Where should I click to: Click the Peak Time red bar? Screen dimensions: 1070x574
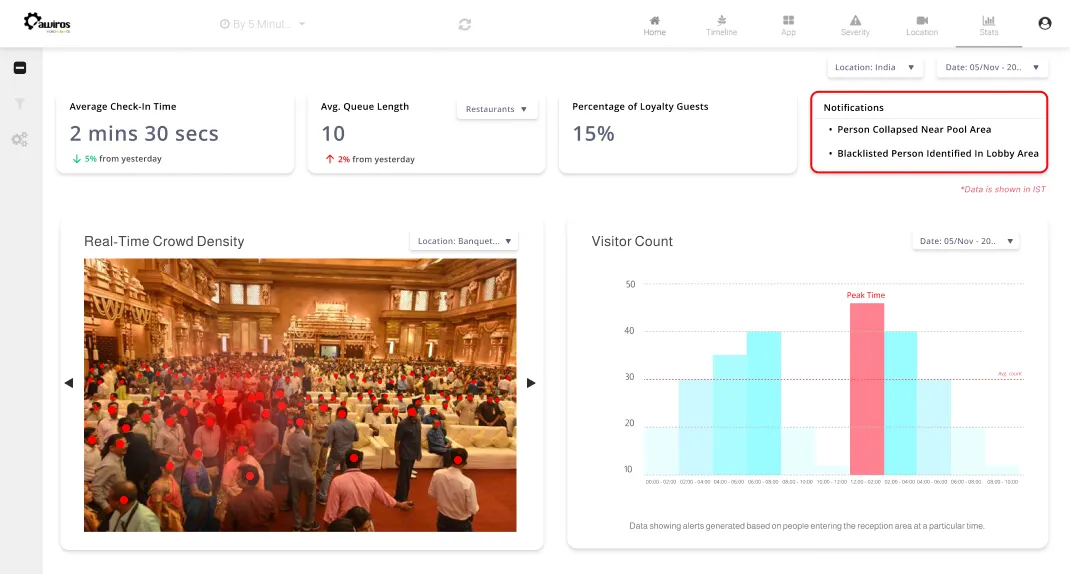coord(867,389)
